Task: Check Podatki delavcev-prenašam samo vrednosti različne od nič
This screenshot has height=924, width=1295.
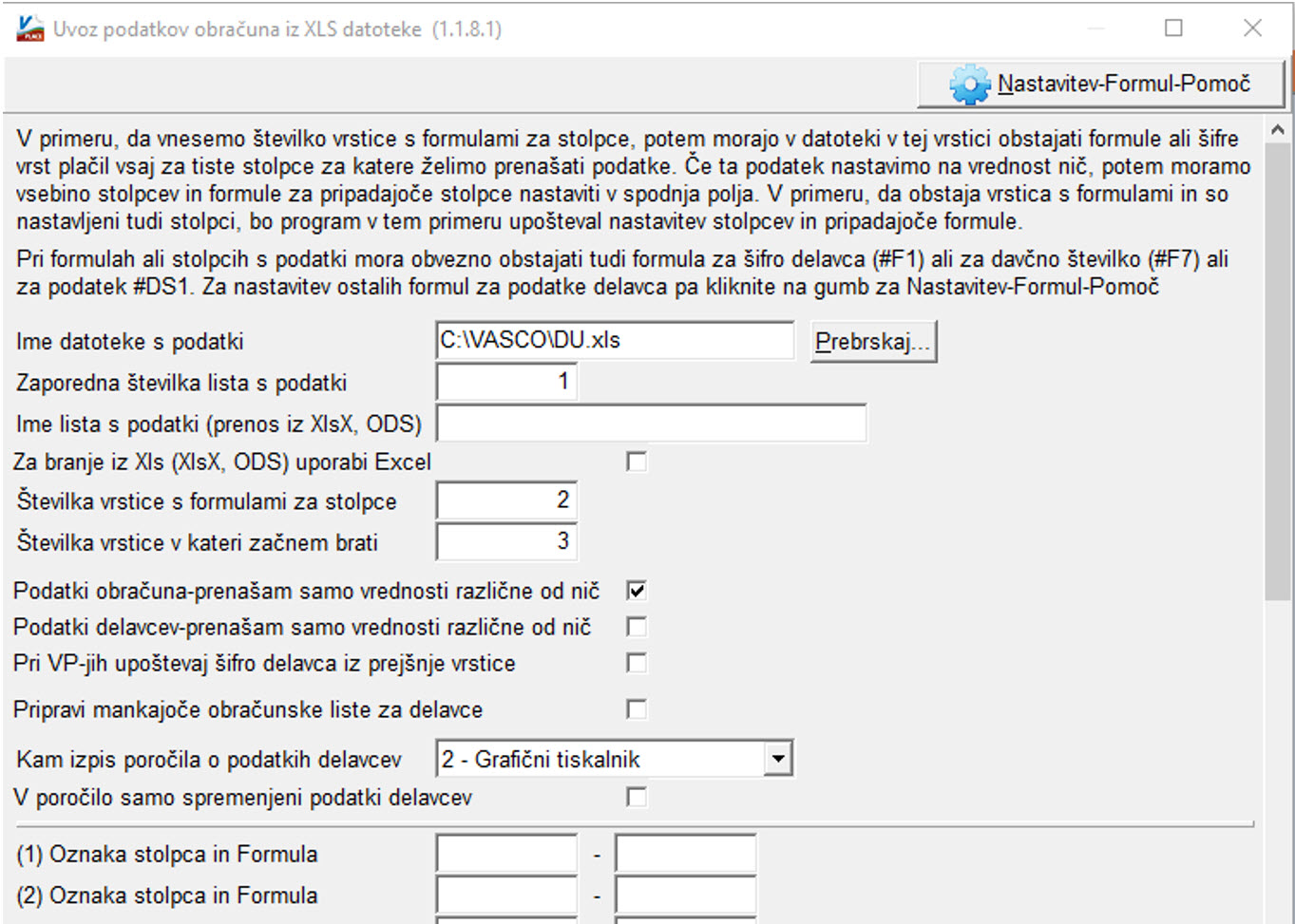Action: pyautogui.click(x=637, y=627)
